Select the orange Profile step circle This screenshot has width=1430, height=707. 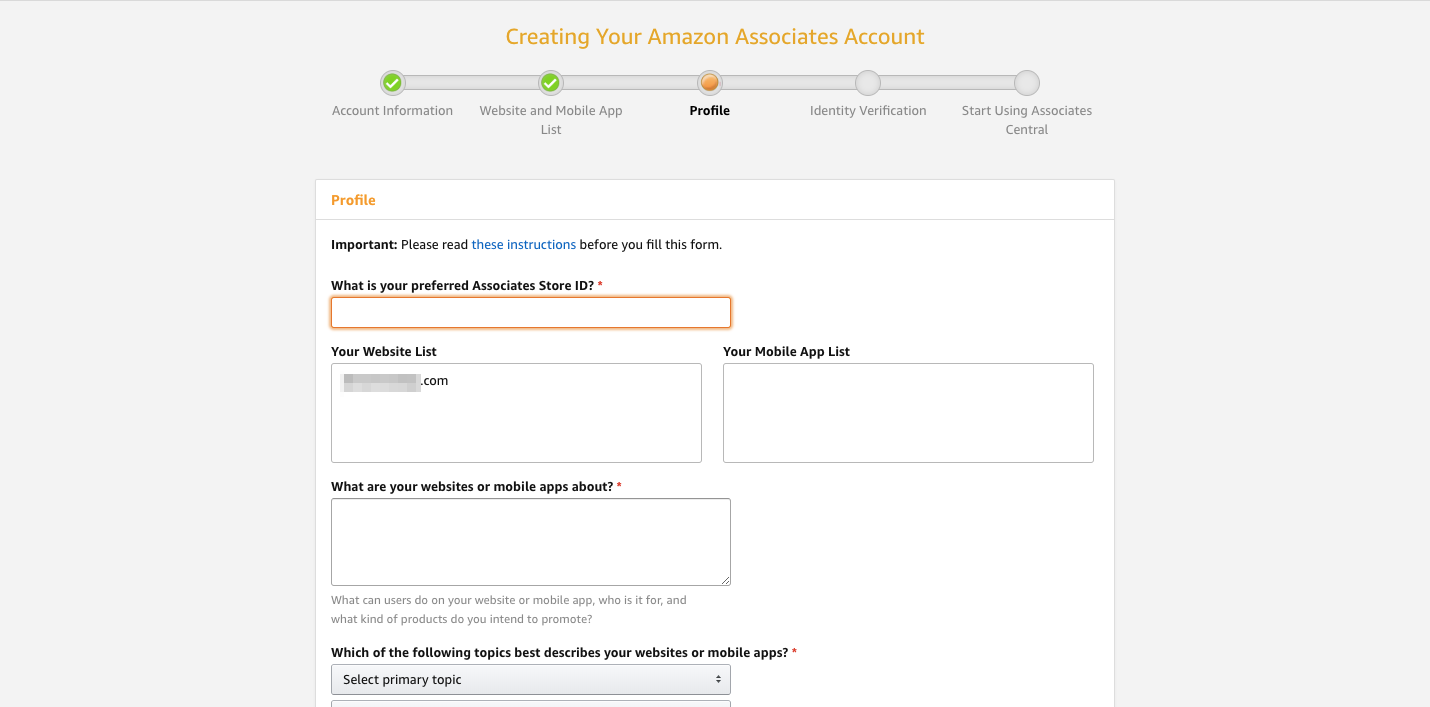pos(709,83)
